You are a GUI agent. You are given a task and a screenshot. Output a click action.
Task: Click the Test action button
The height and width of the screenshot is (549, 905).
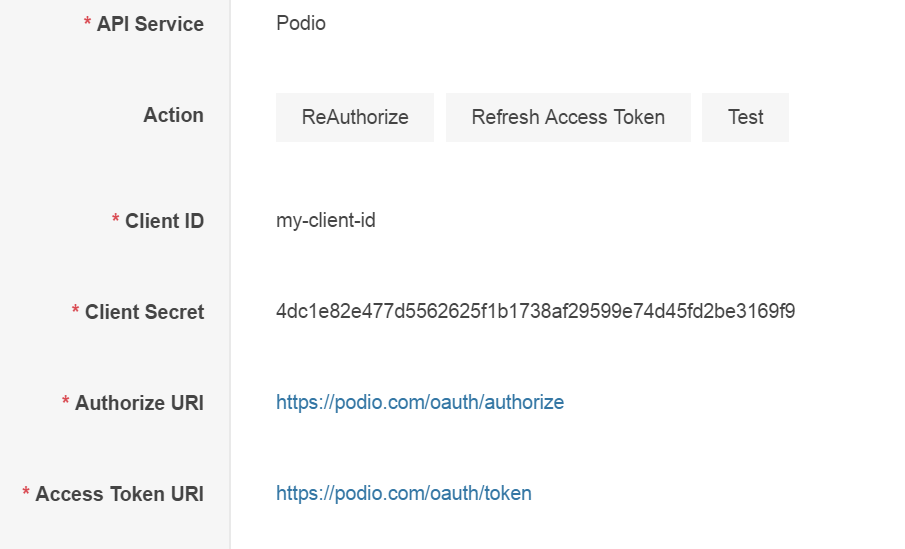[745, 117]
